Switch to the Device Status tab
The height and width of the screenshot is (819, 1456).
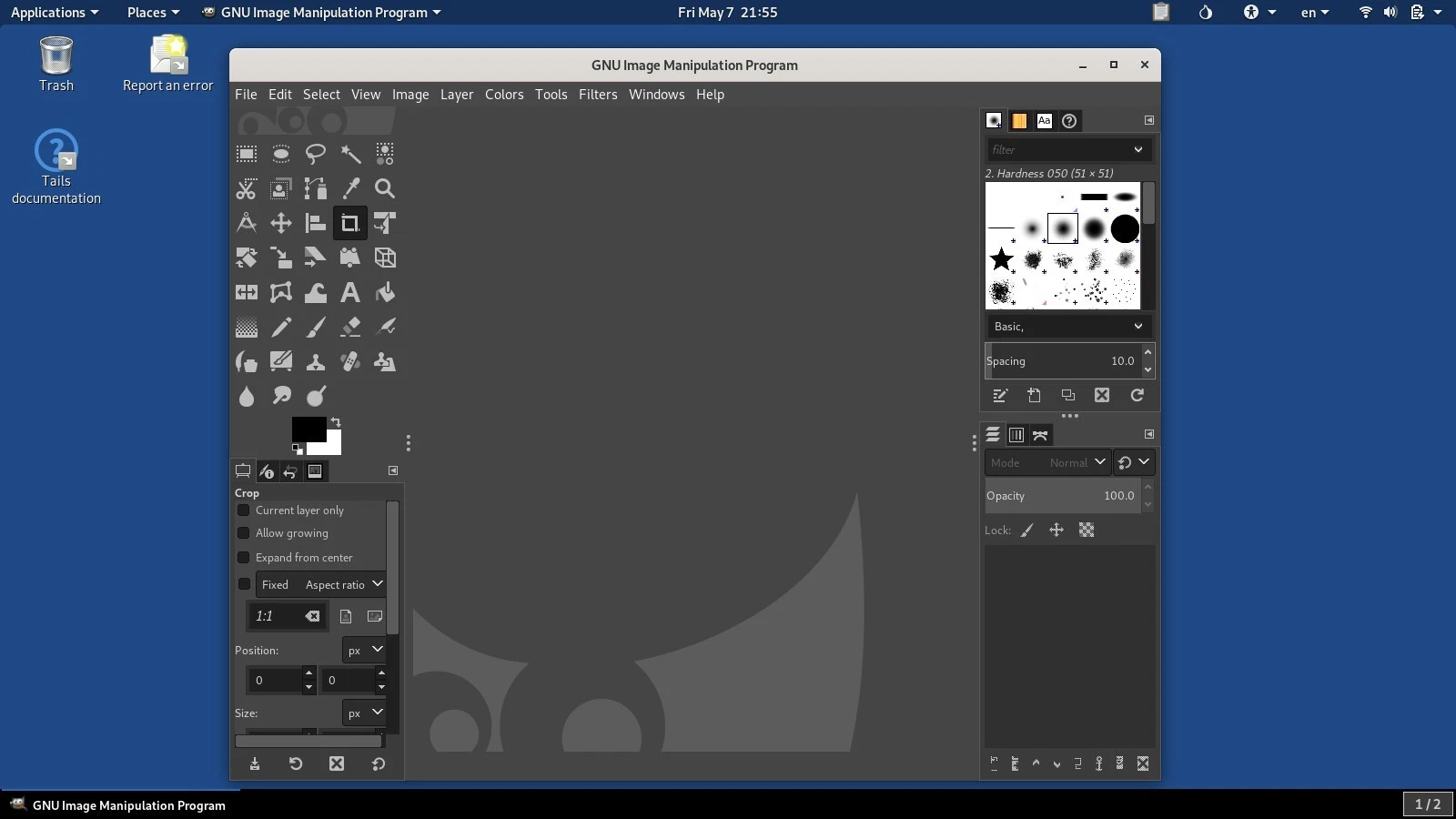(x=267, y=471)
